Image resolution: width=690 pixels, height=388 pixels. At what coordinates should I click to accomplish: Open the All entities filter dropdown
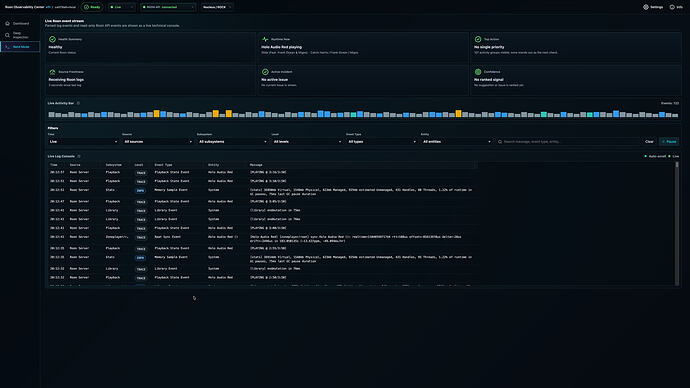pos(456,142)
